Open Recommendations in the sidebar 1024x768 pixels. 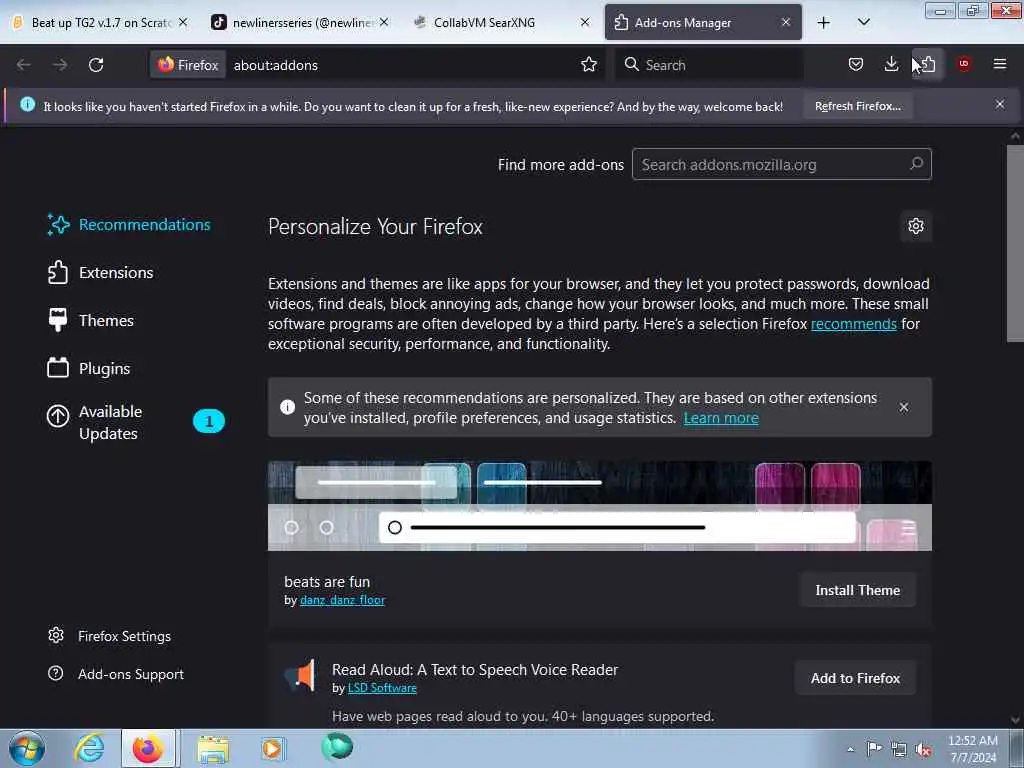coord(129,225)
